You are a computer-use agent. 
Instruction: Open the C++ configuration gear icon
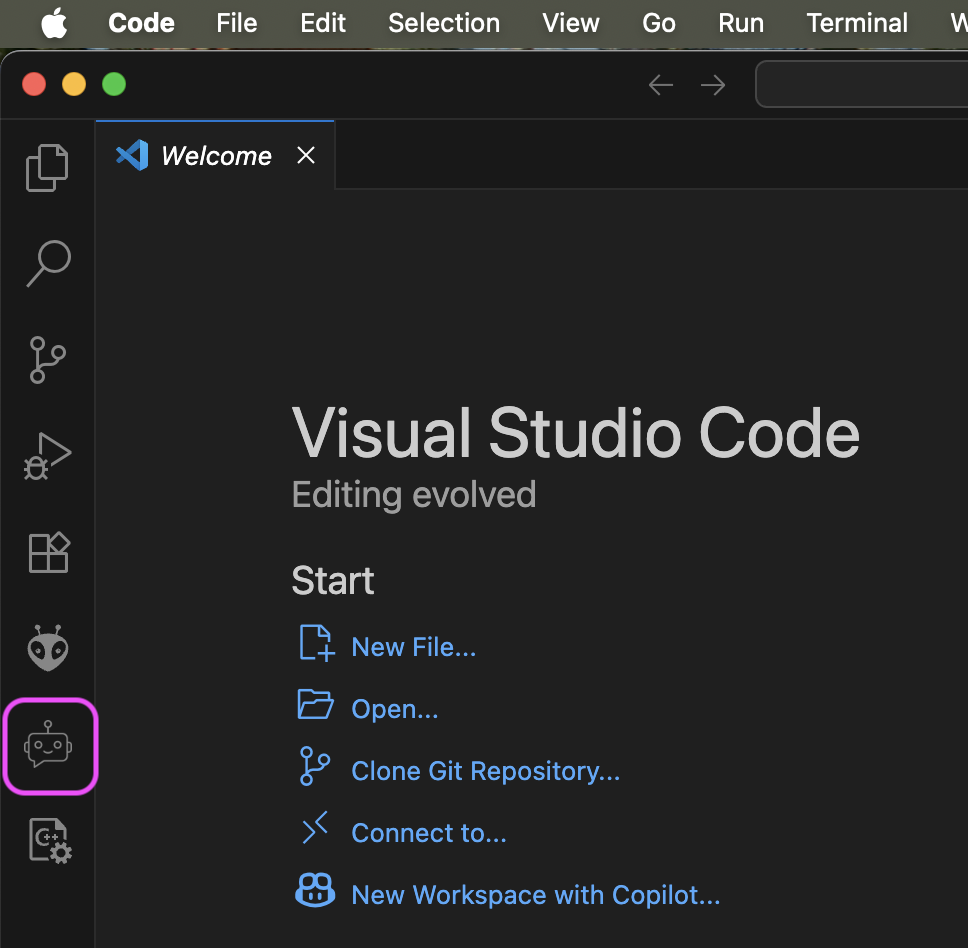(x=50, y=841)
